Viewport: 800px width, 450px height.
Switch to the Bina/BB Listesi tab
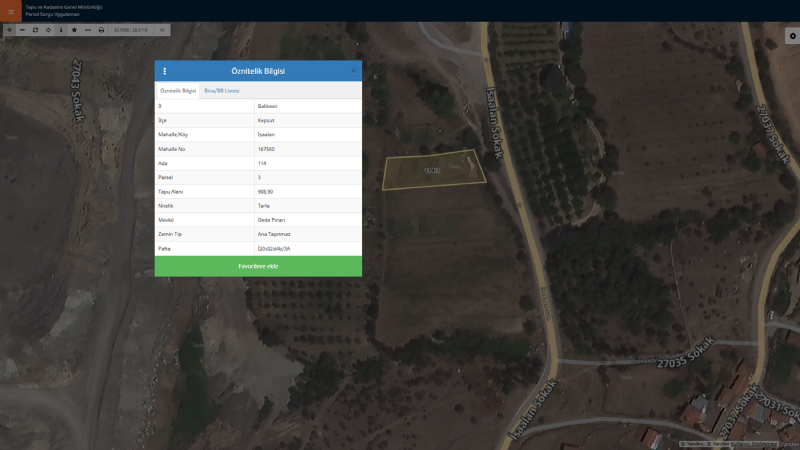click(222, 91)
